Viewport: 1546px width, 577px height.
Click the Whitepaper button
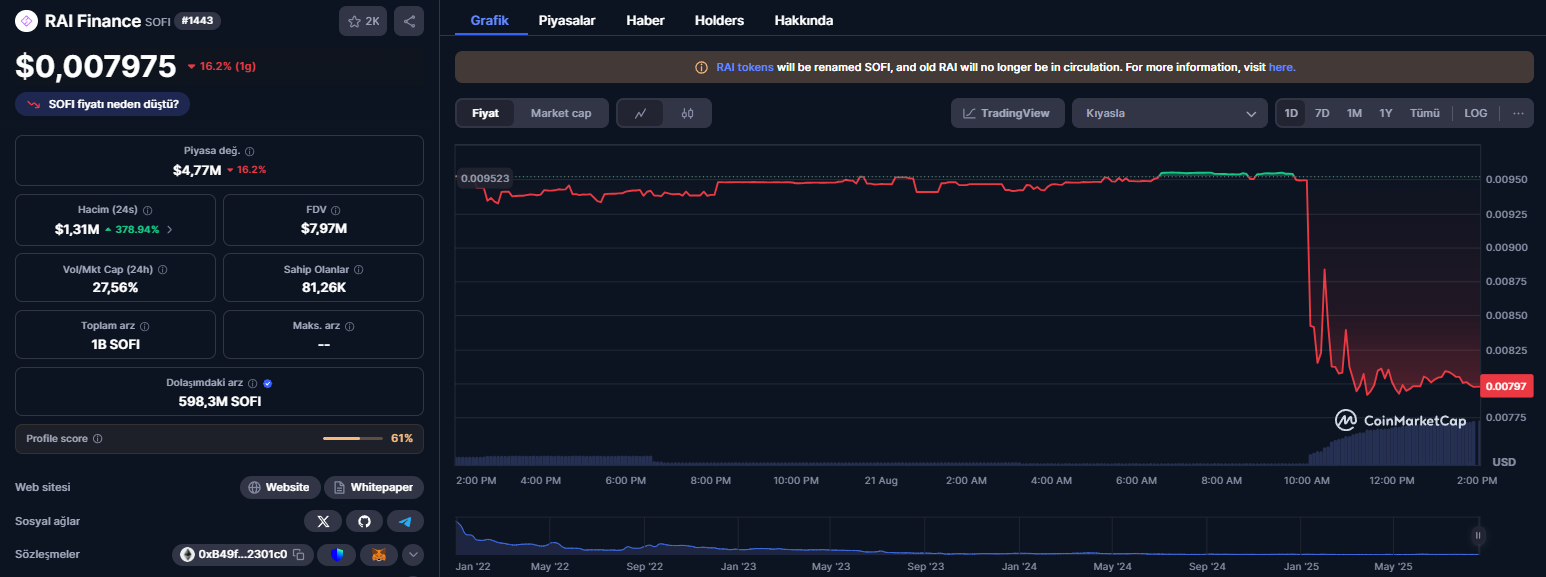pos(374,487)
